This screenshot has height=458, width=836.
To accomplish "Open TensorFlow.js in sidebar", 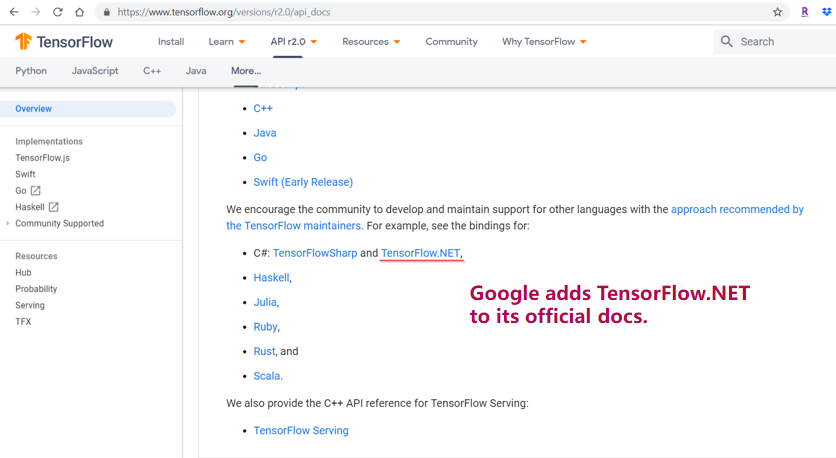I will [x=42, y=158].
